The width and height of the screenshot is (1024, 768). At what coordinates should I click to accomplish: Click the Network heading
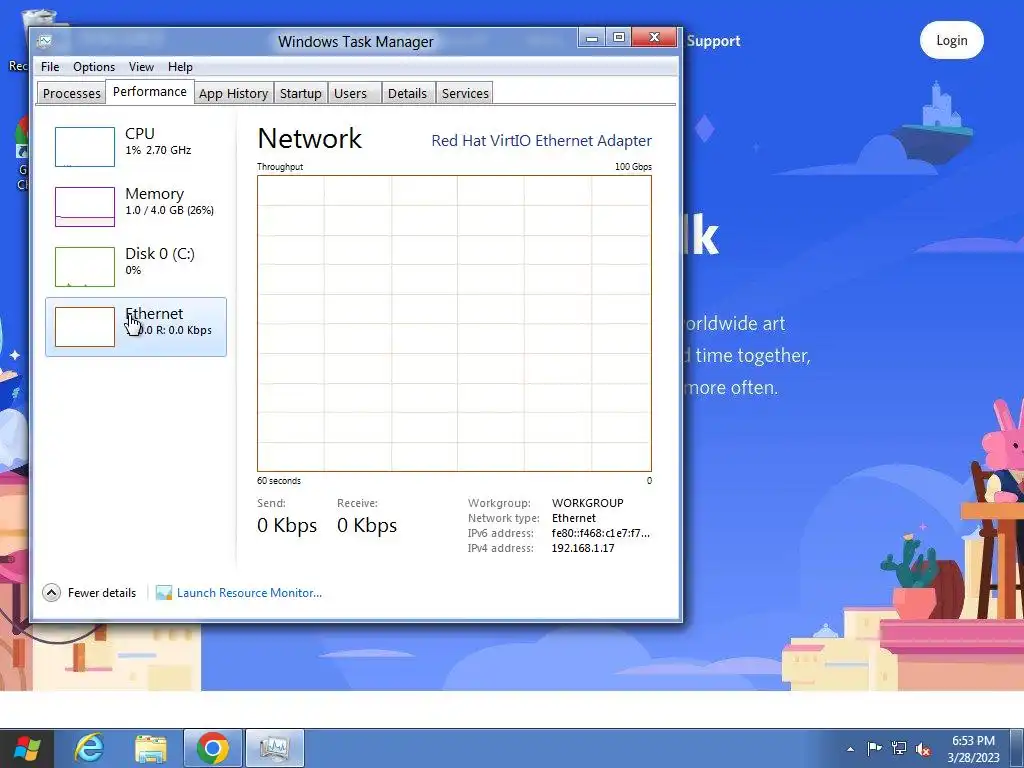tap(310, 138)
